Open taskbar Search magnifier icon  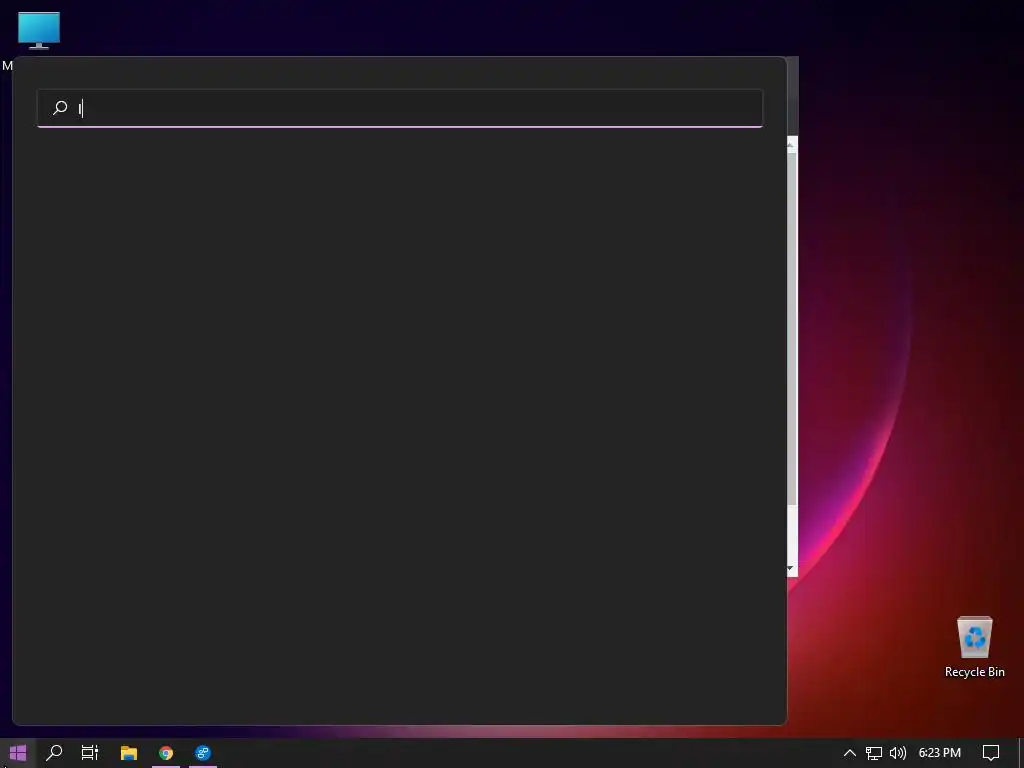(54, 753)
